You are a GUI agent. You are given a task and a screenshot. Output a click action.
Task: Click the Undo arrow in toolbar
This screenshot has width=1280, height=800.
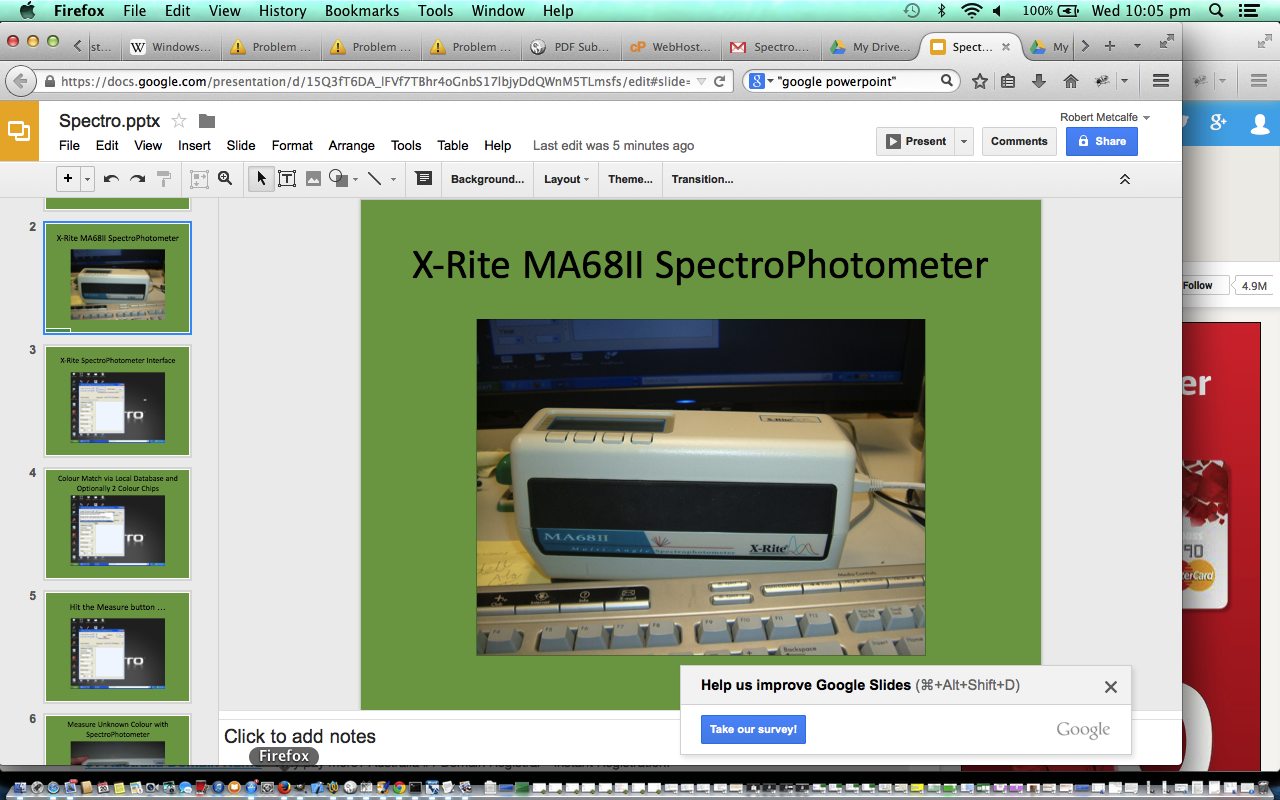pyautogui.click(x=111, y=179)
